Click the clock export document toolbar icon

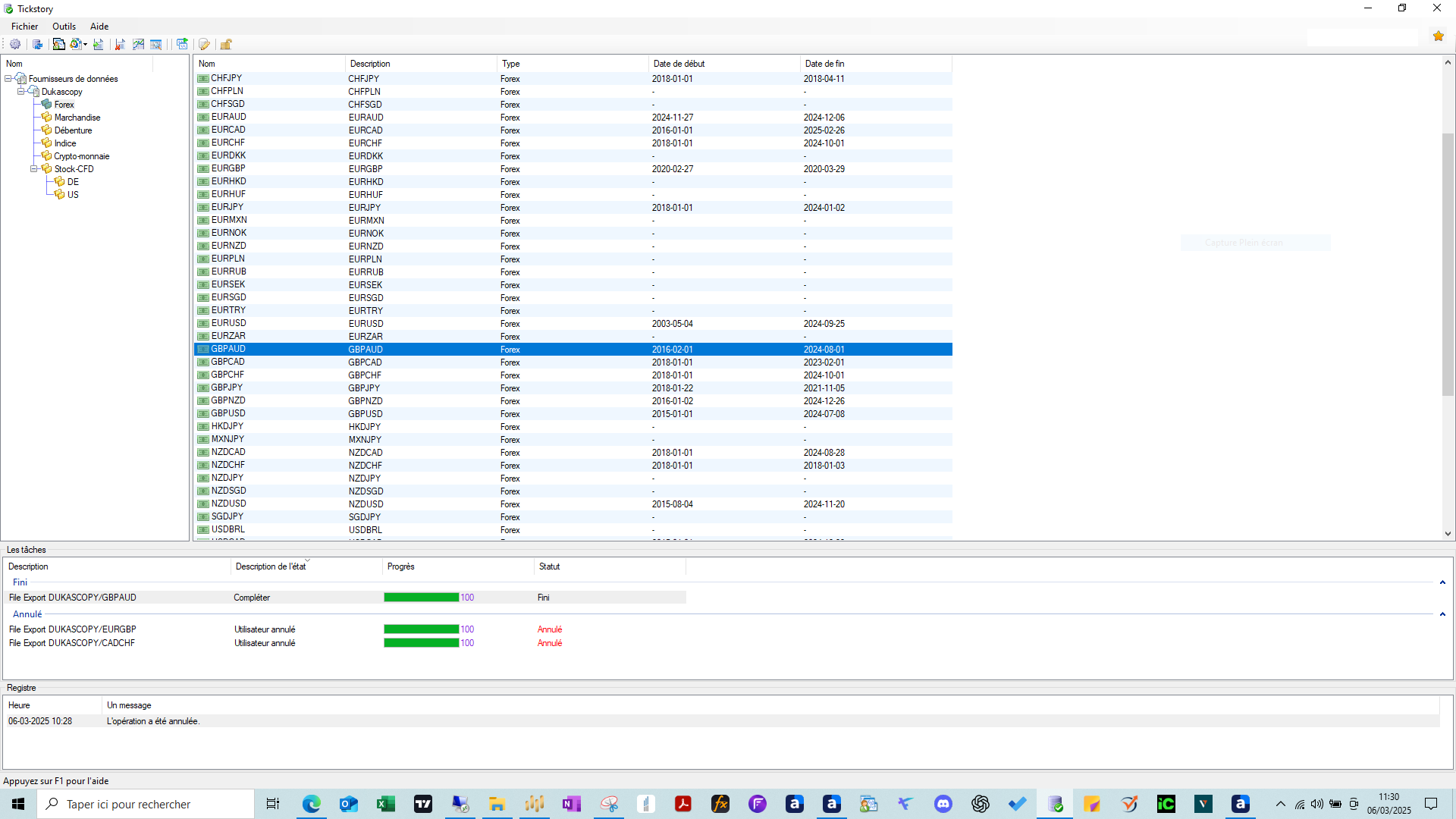coord(76,45)
